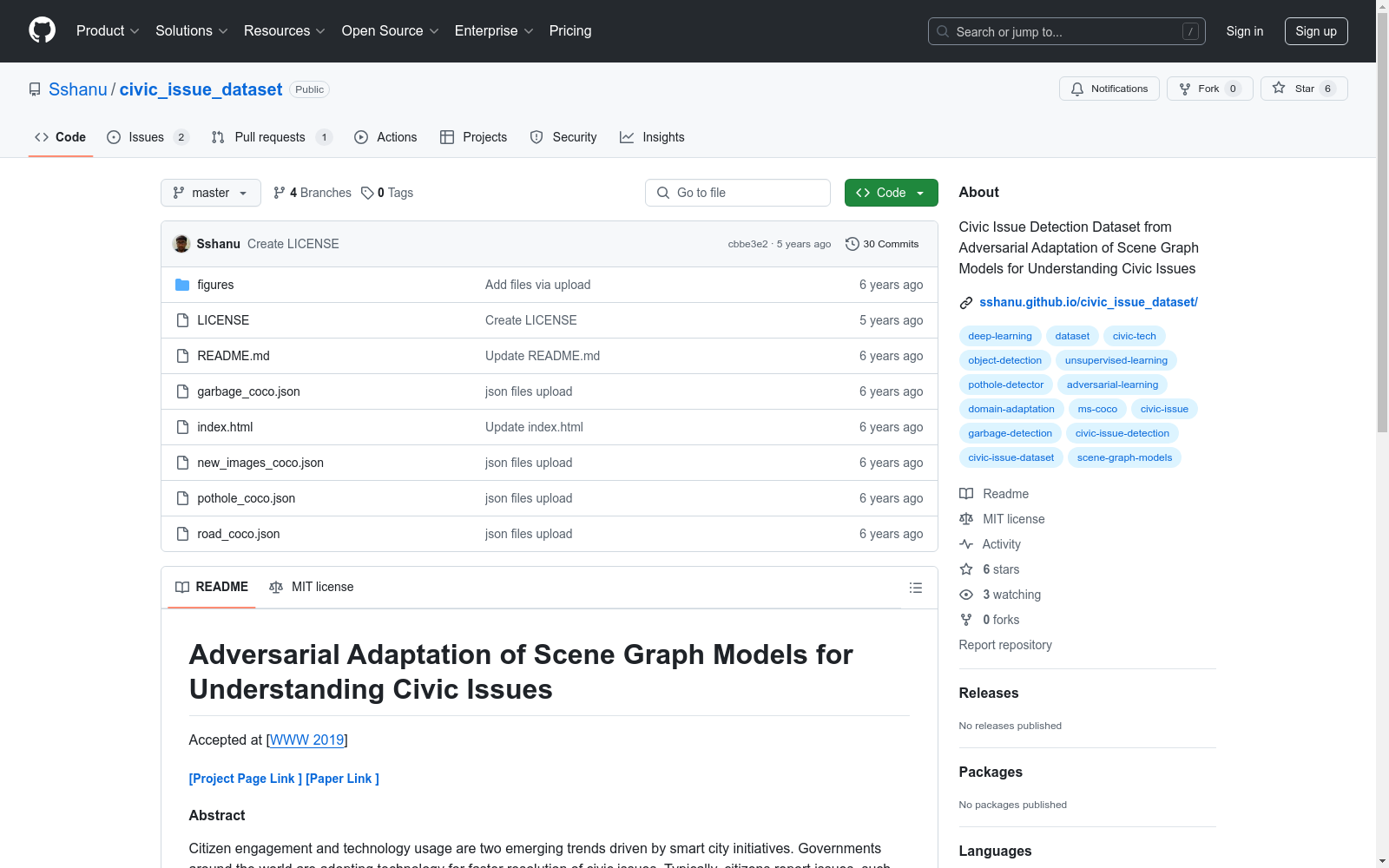The image size is (1389, 868).
Task: Expand the Resources menu
Action: (x=284, y=30)
